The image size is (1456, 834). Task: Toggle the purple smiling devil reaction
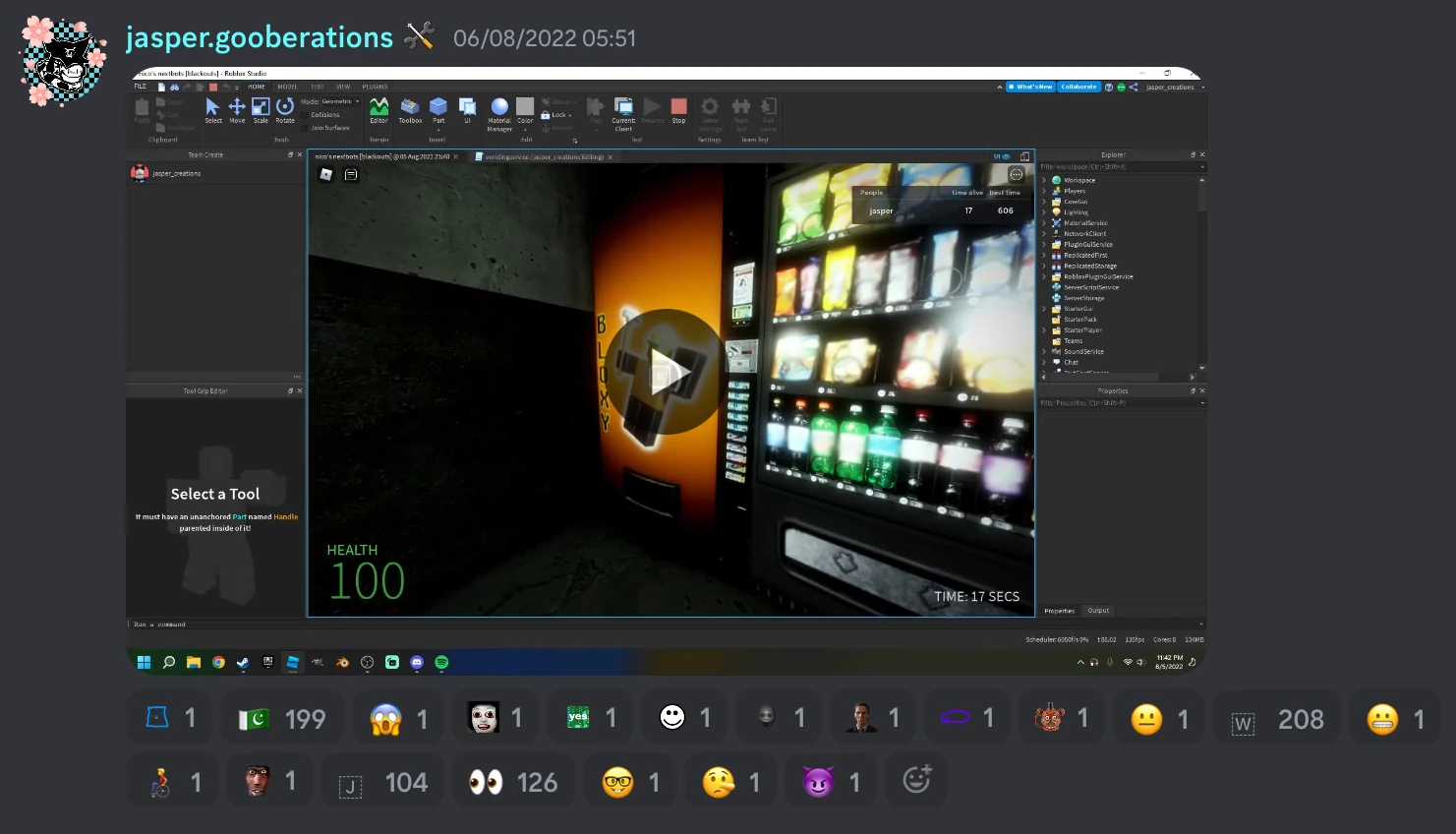(832, 782)
